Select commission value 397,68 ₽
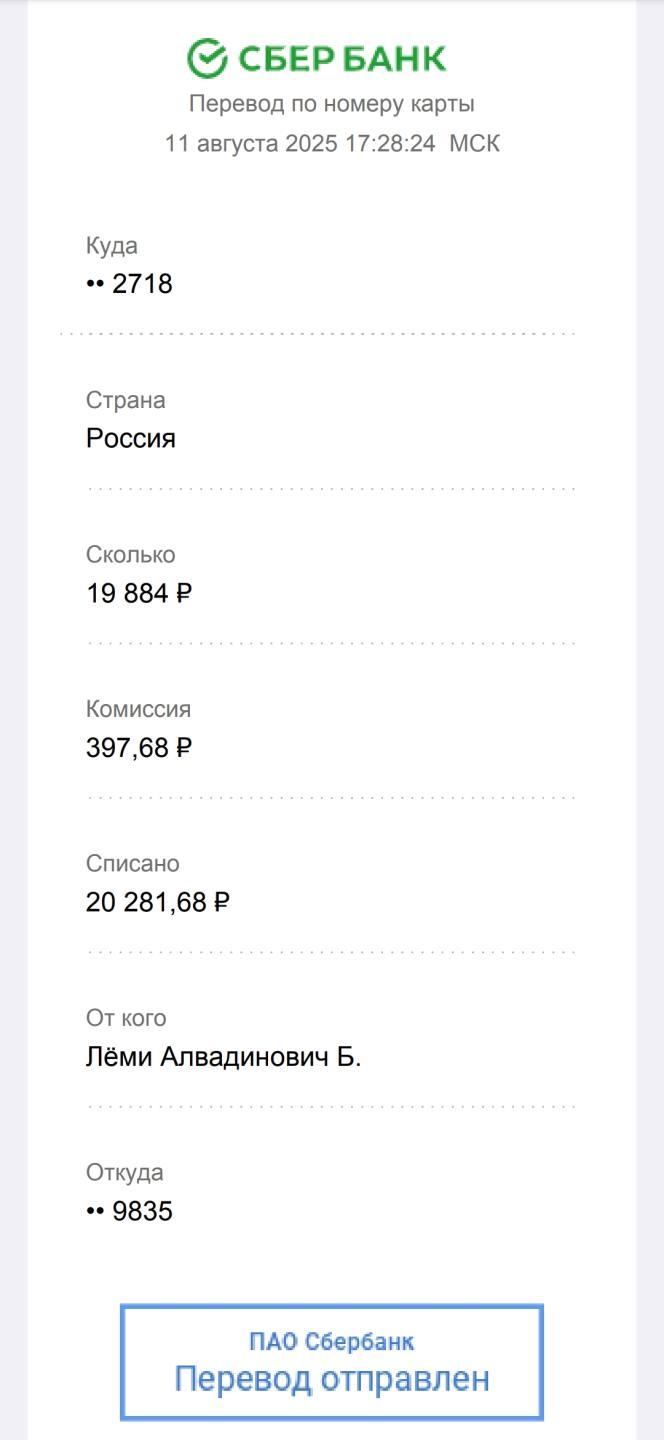The image size is (664, 1440). pyautogui.click(x=139, y=748)
